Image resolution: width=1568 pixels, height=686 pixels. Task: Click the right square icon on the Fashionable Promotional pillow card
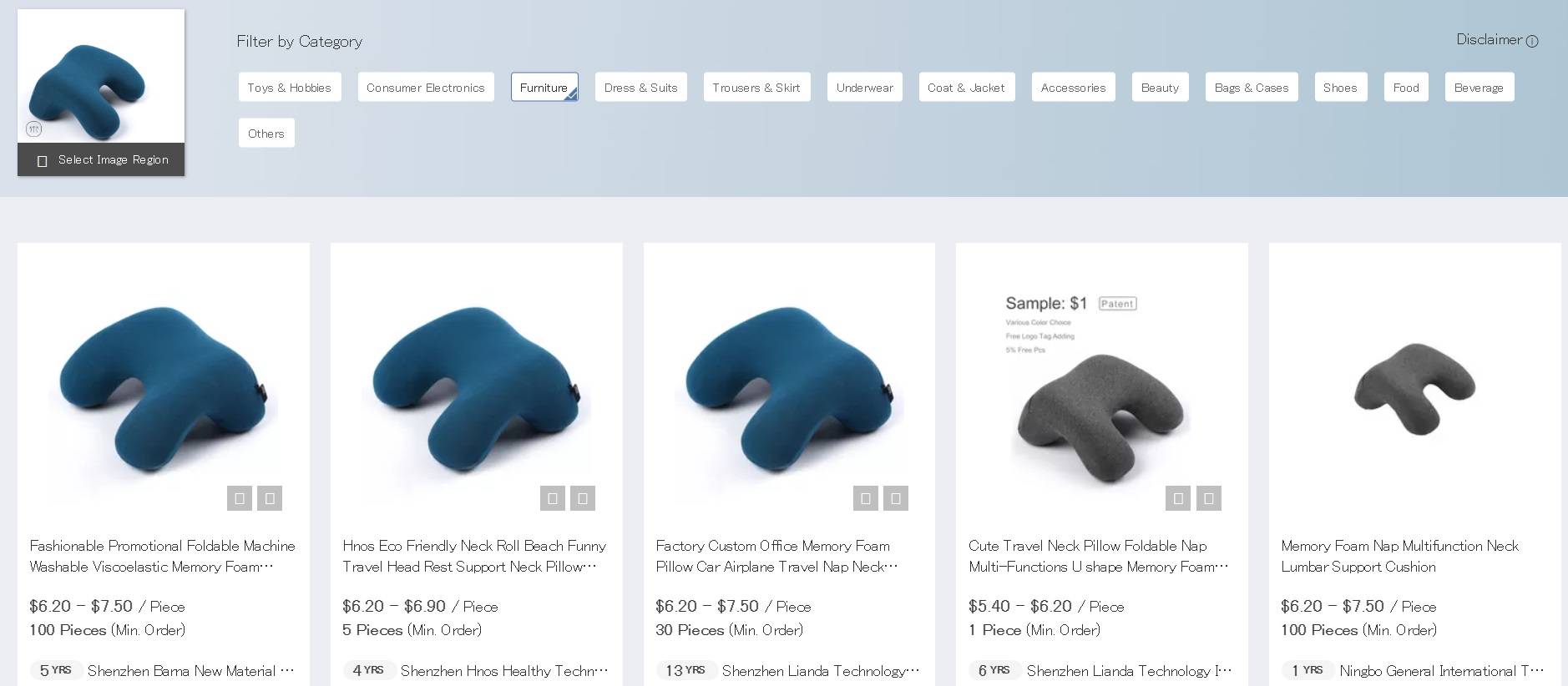(x=270, y=498)
